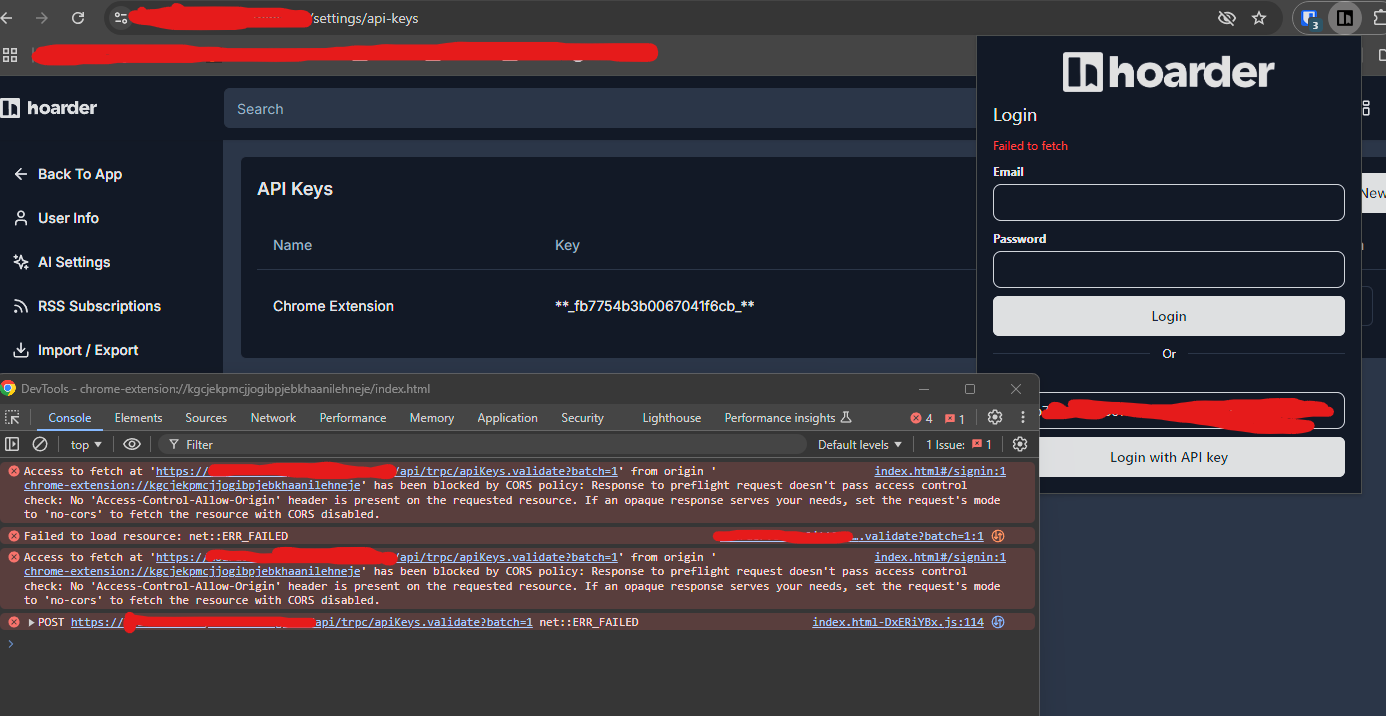Click the Hoarder logo in the sidebar

click(x=50, y=108)
